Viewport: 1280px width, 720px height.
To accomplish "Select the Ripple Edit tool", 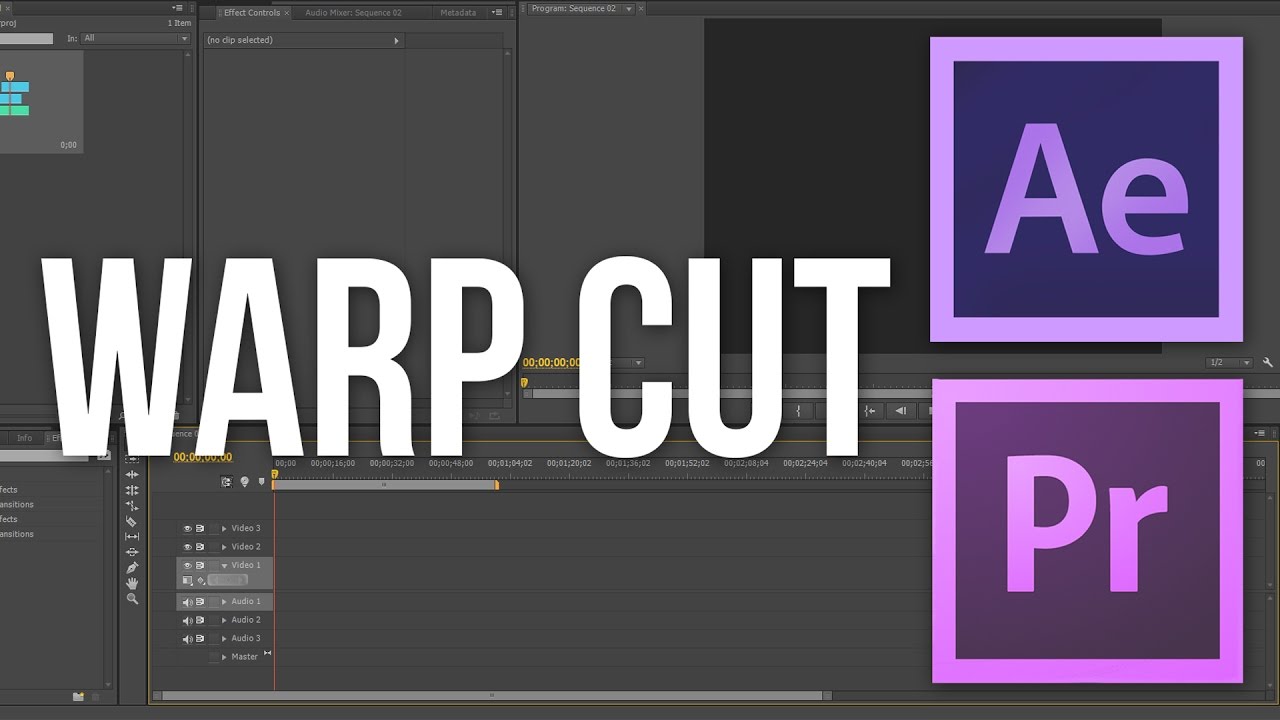I will pyautogui.click(x=132, y=474).
